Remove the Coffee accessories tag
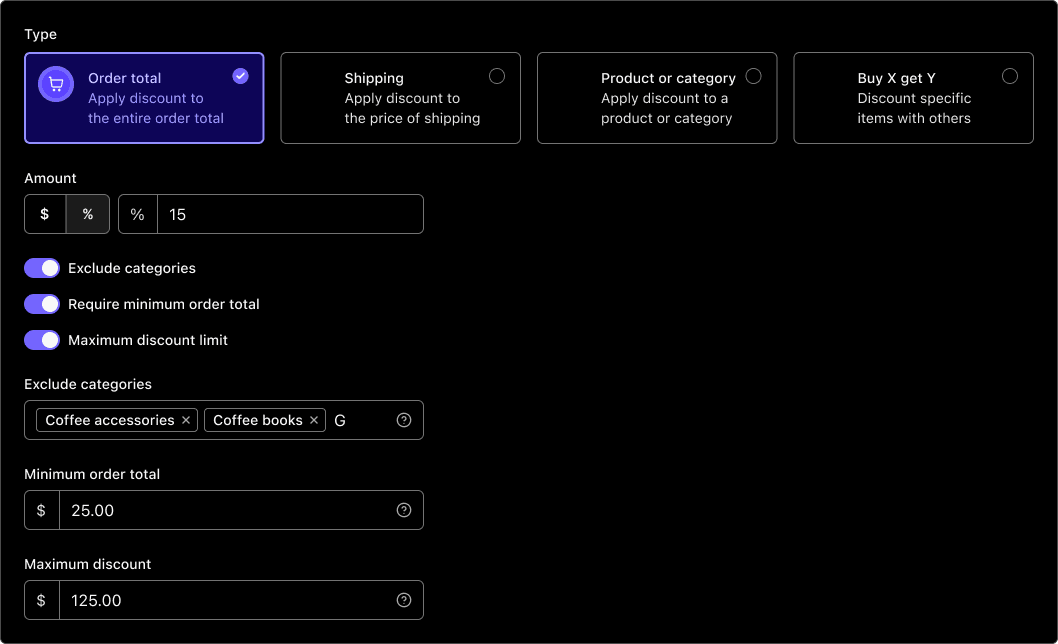This screenshot has height=644, width=1058. 186,420
